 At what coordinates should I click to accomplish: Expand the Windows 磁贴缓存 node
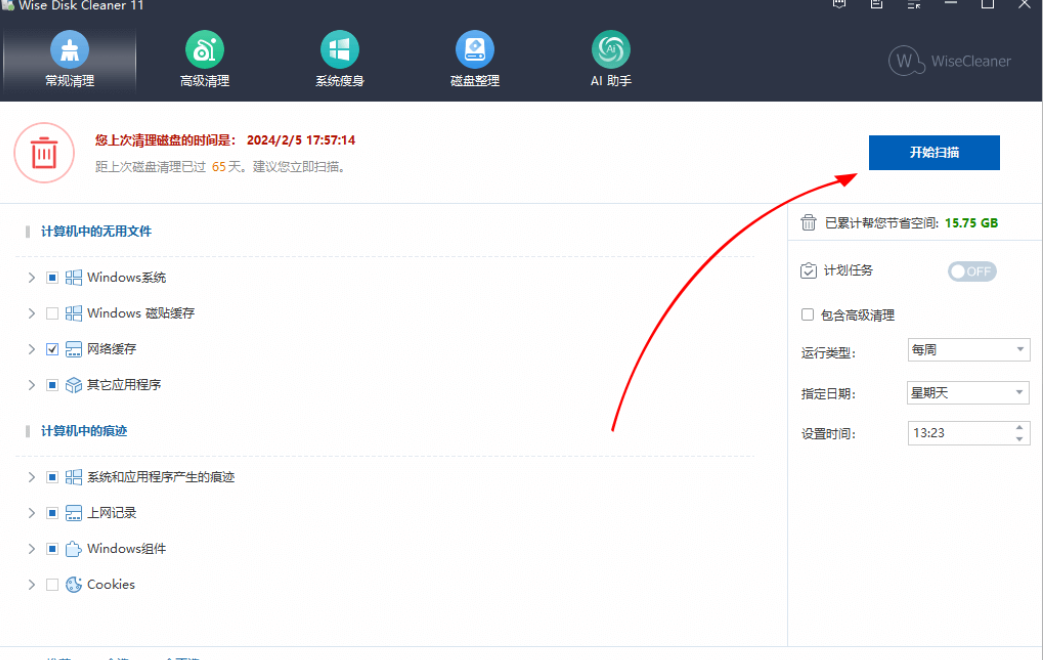[31, 313]
